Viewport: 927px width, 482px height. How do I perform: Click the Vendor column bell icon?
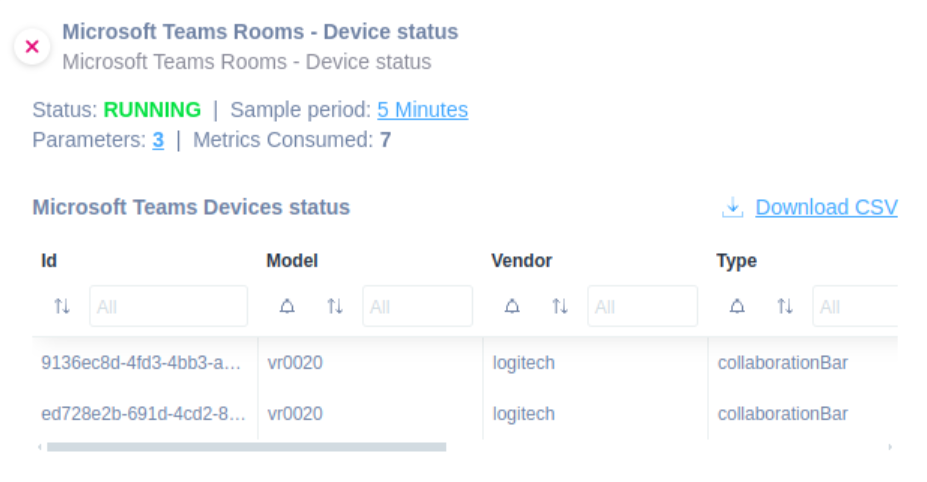(x=513, y=306)
